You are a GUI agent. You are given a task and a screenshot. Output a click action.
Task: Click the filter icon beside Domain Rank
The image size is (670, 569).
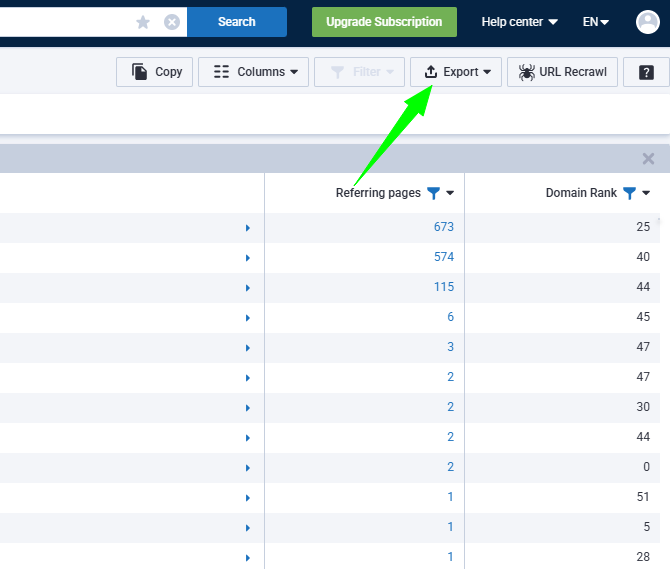coord(629,193)
